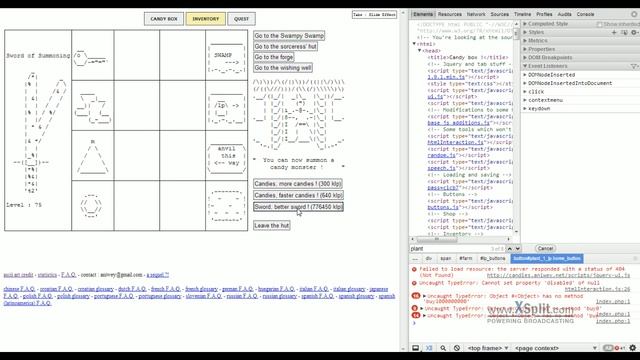This screenshot has height=360, width=640.
Task: Click the DevTools search input field
Action: [x=457, y=249]
